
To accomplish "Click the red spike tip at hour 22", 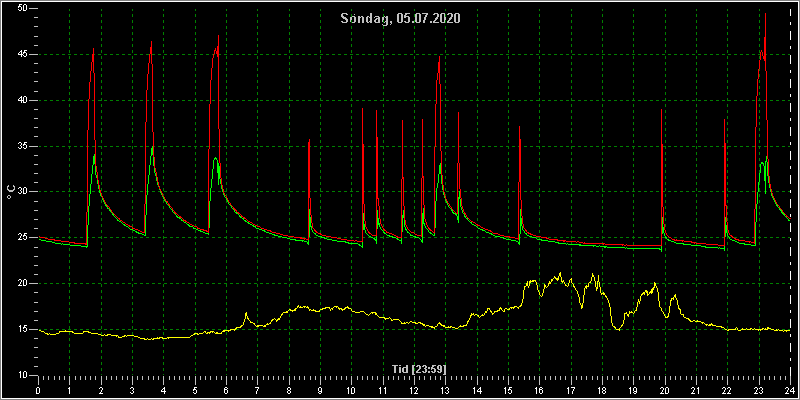I will pos(724,120).
